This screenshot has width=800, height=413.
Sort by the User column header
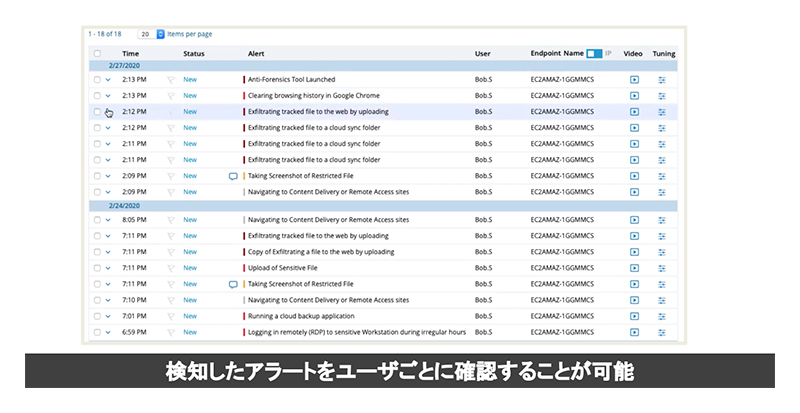pyautogui.click(x=482, y=53)
